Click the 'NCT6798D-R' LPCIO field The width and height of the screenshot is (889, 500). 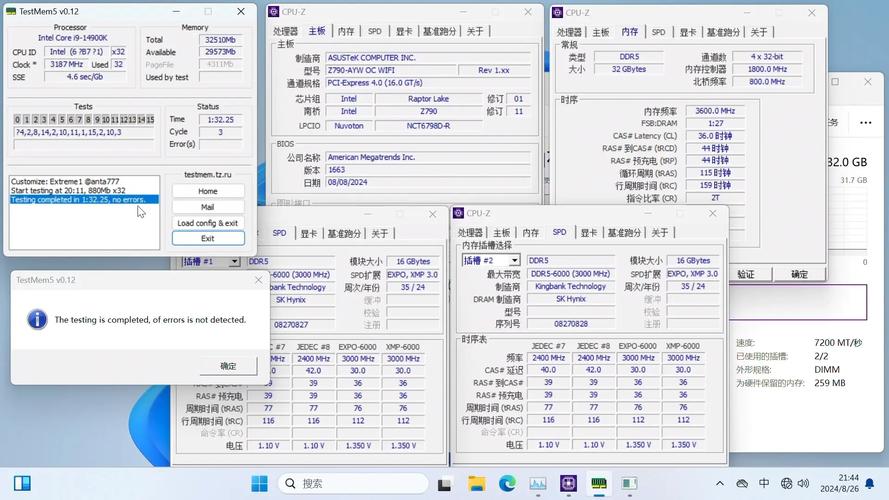(428, 126)
